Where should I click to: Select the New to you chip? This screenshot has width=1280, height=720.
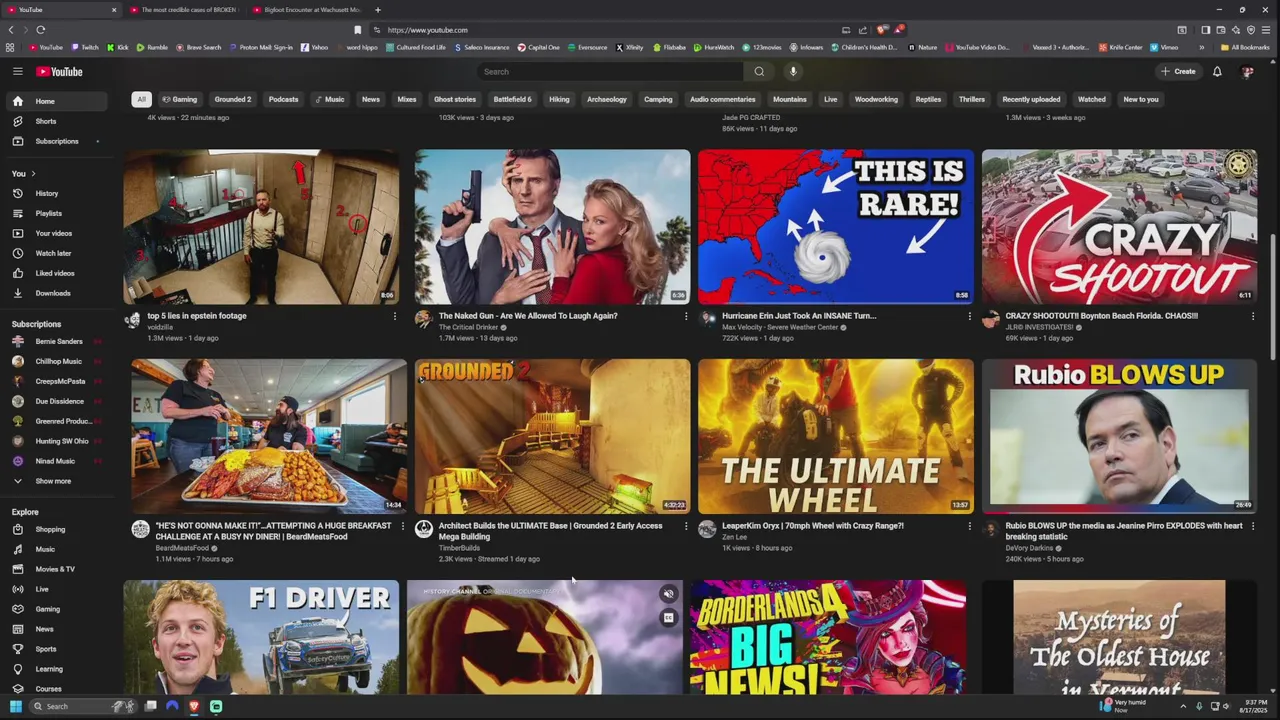(x=1140, y=99)
